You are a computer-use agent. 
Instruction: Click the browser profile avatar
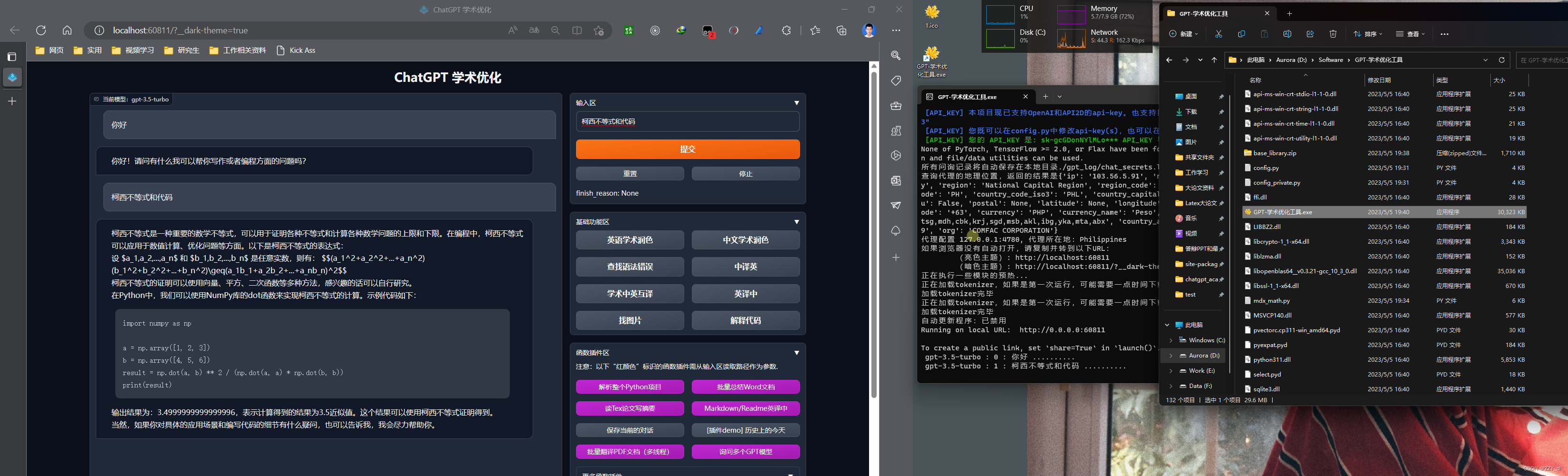pyautogui.click(x=869, y=30)
